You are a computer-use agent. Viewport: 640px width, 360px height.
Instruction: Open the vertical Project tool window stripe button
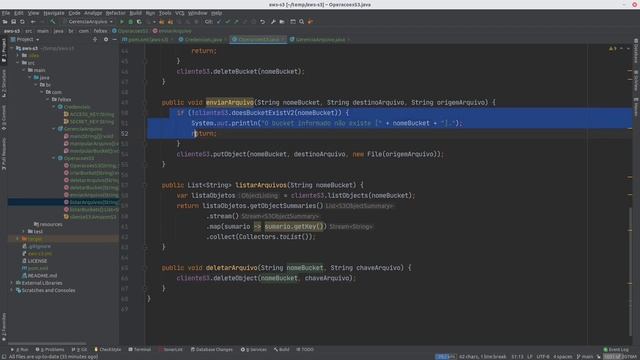click(x=4, y=51)
